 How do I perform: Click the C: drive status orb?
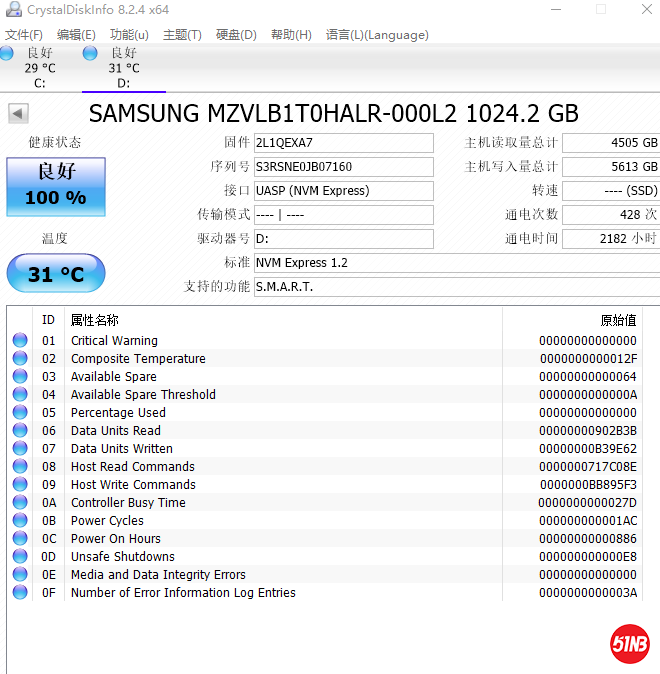tap(7, 53)
